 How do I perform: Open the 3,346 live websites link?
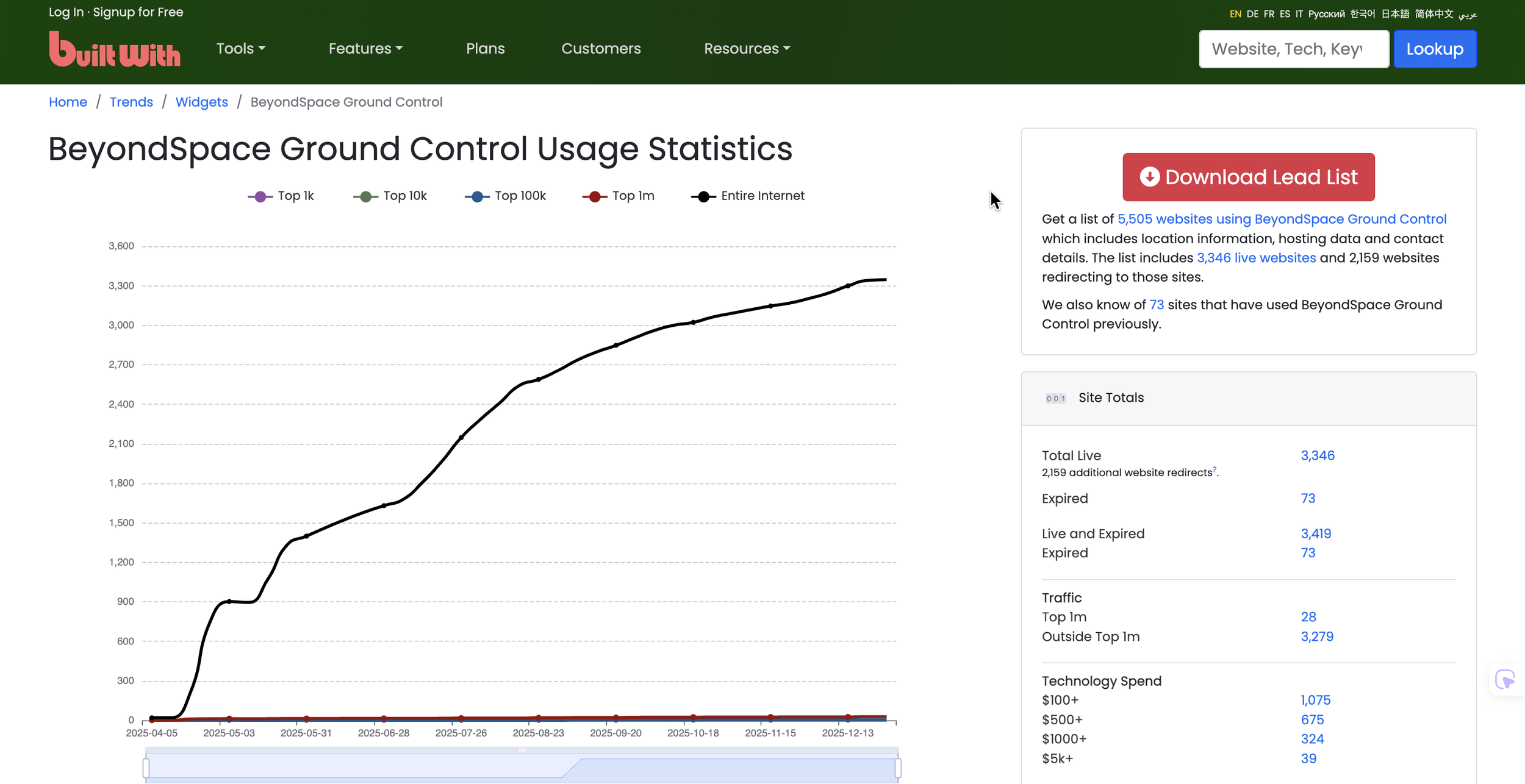[1256, 258]
